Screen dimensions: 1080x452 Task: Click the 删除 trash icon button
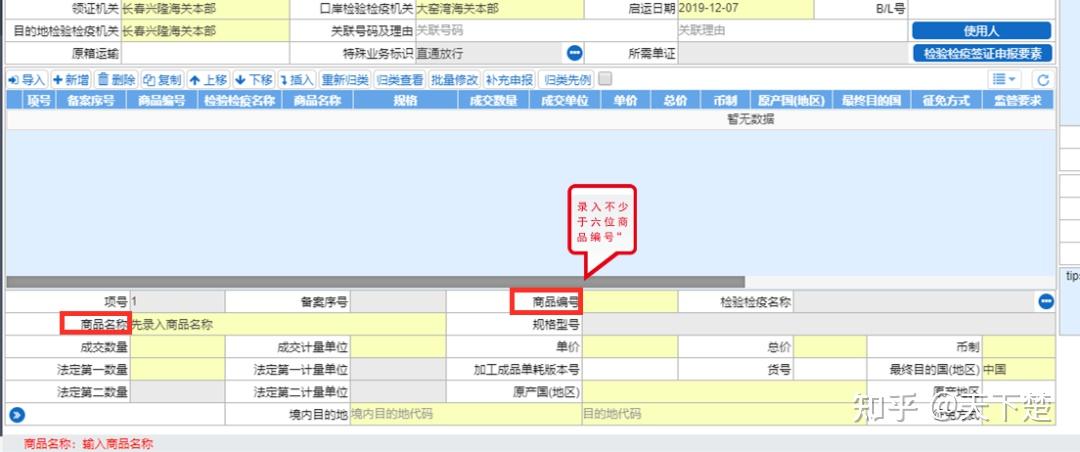(116, 80)
